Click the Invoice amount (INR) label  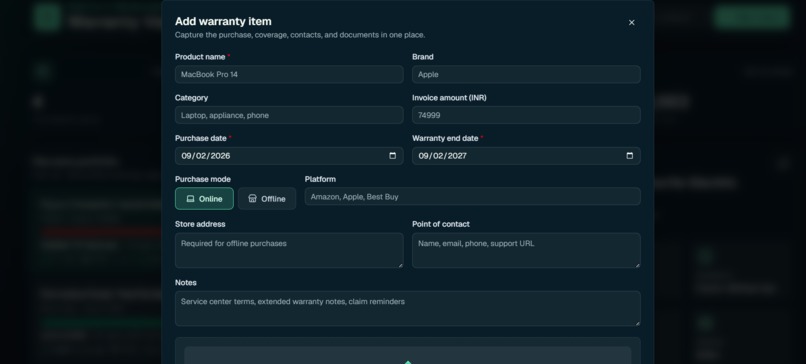coord(449,98)
